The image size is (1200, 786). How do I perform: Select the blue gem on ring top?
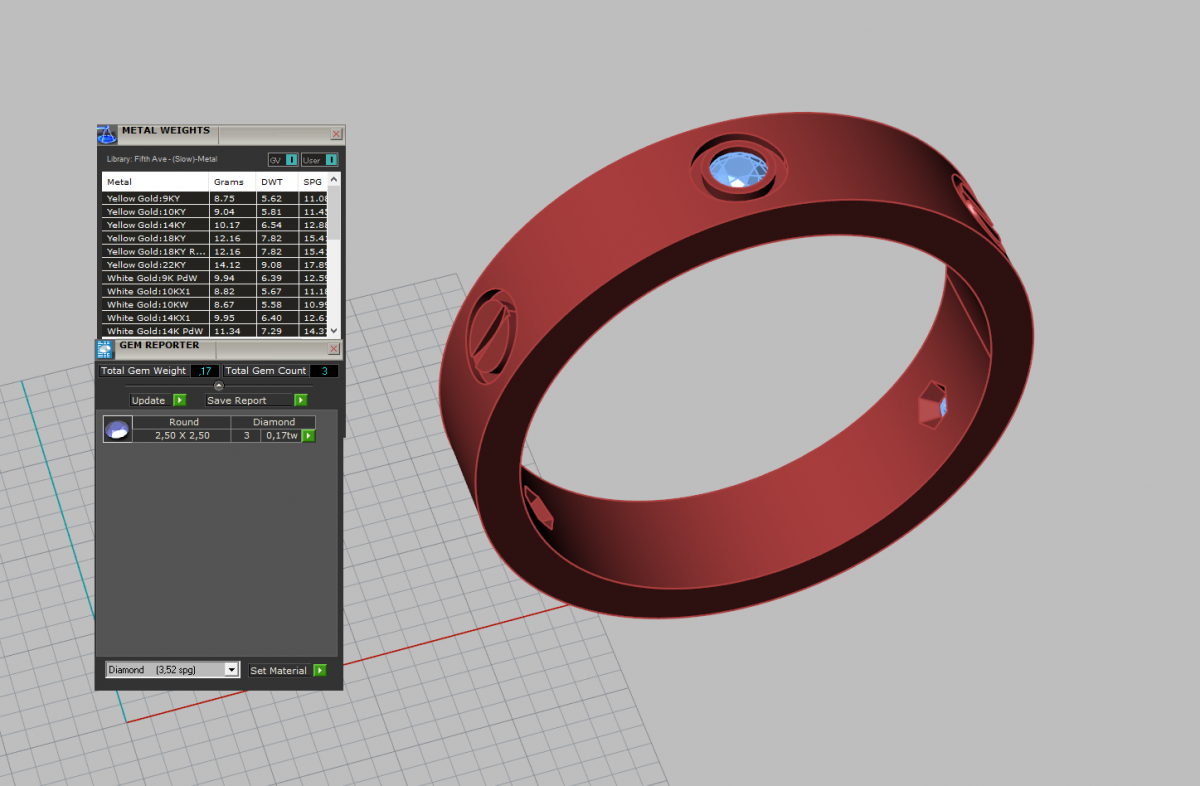[x=736, y=168]
